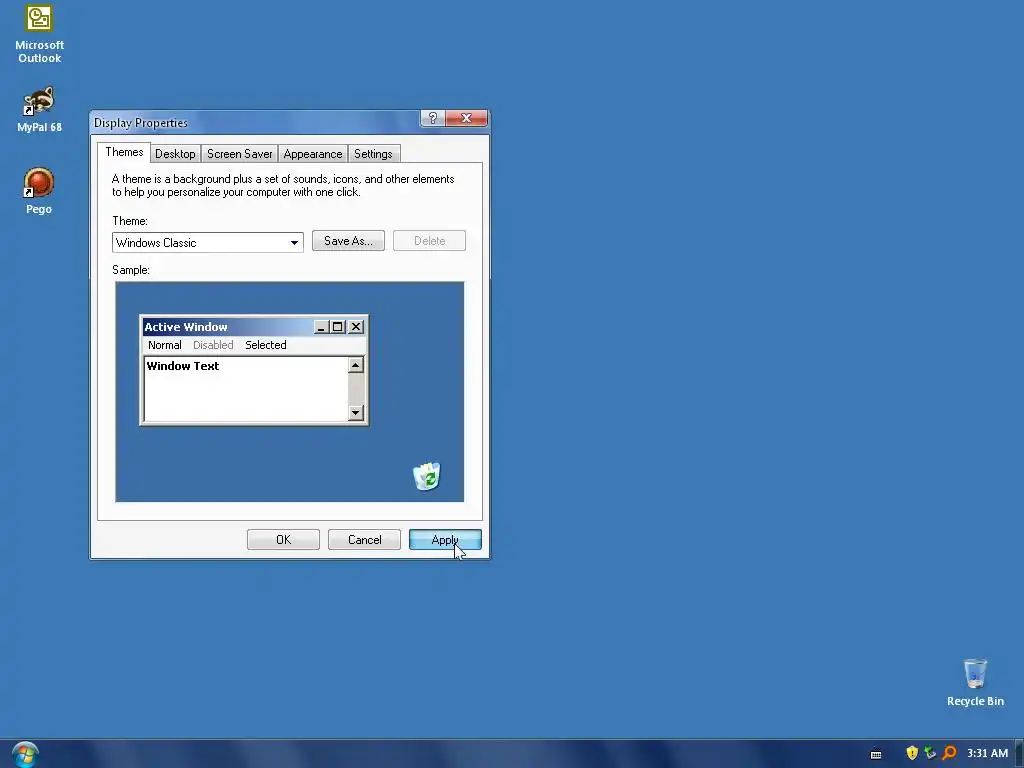
Task: Open the yellow security shield tray icon
Action: pos(912,753)
